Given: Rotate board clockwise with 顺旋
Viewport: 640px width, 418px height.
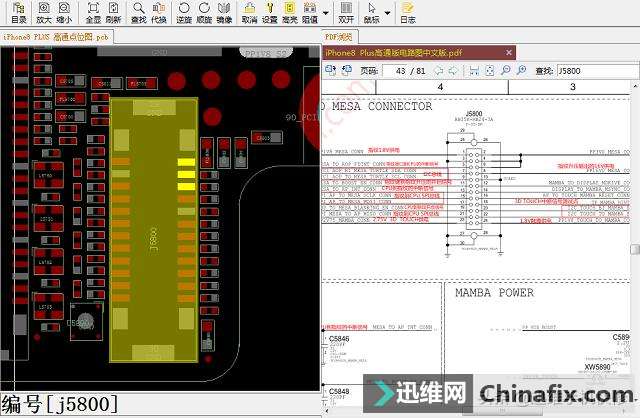Looking at the screenshot, I should tap(204, 13).
